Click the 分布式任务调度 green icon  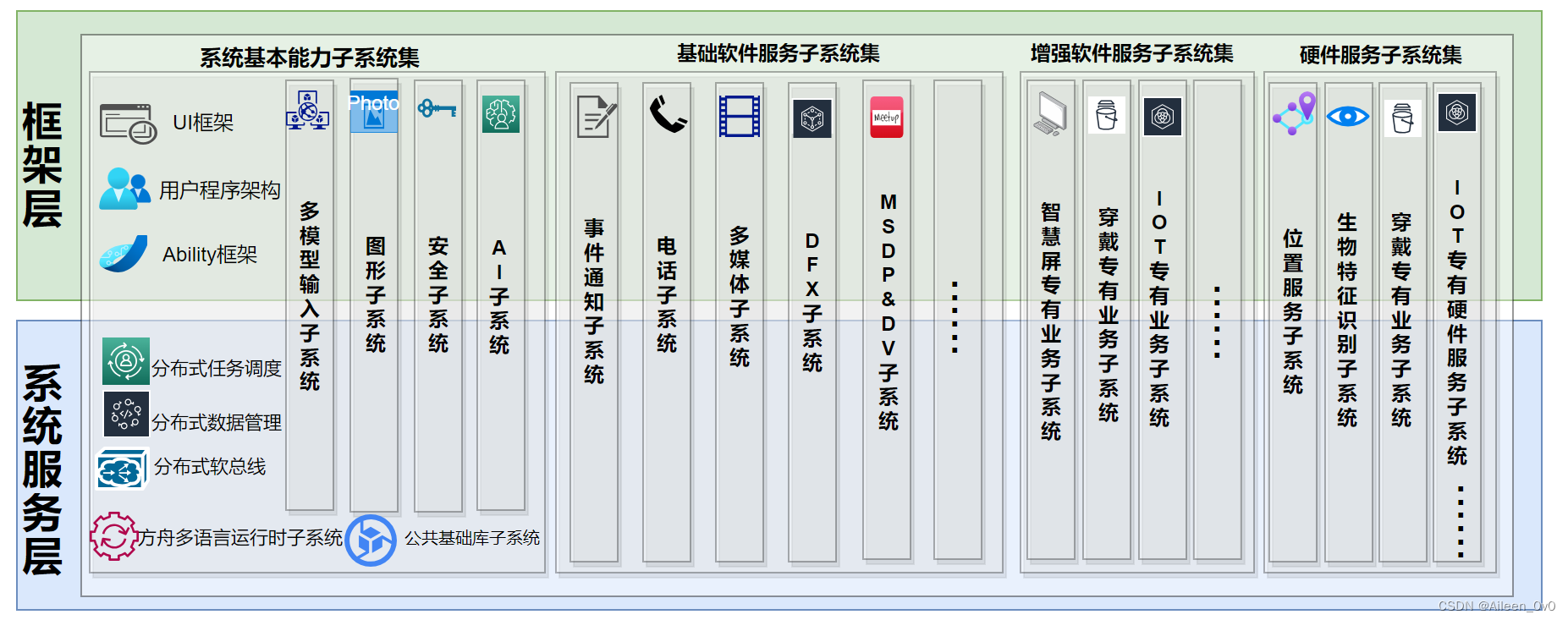click(126, 361)
